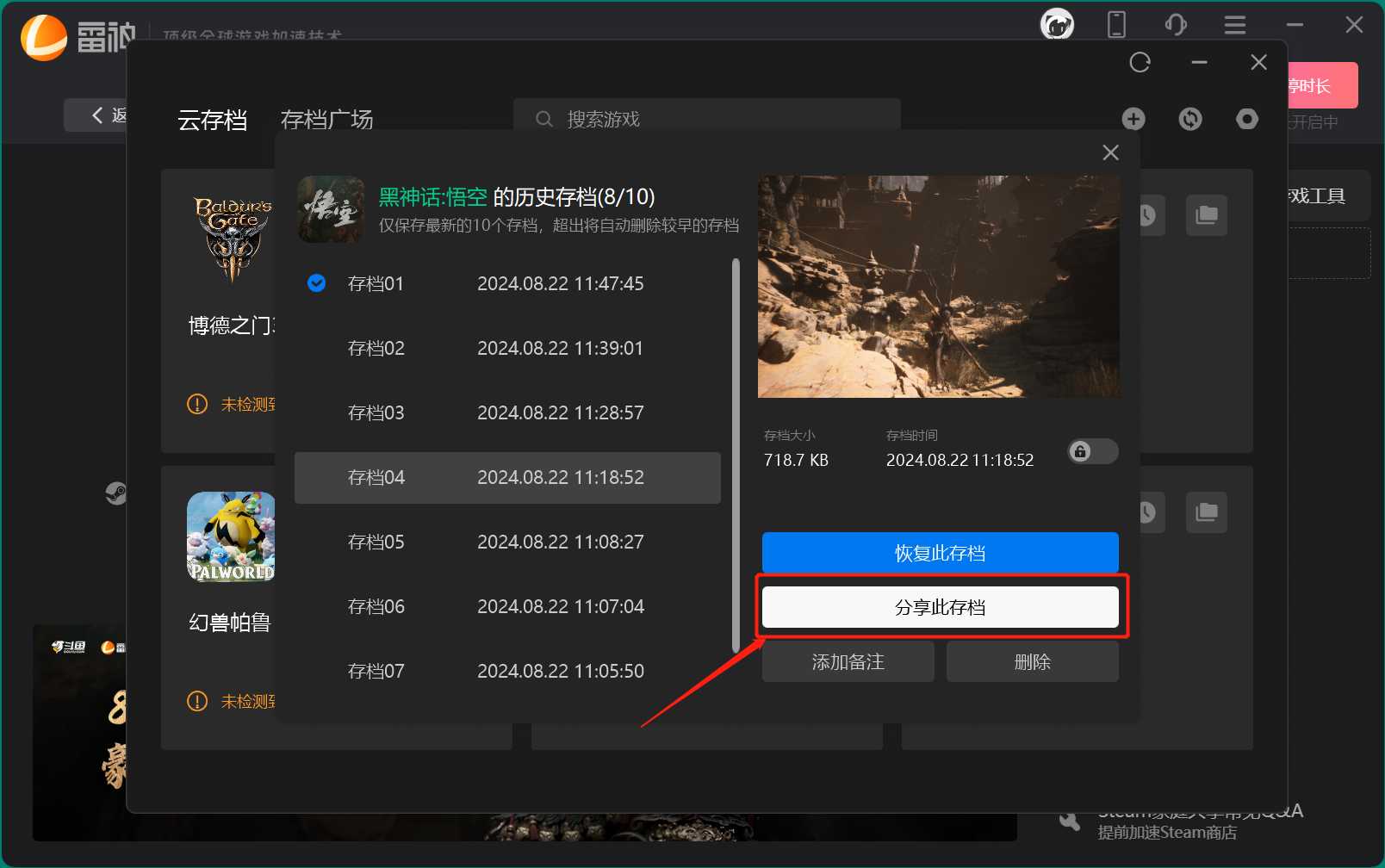
Task: Click the blue 恢复此存档 button
Action: point(940,553)
